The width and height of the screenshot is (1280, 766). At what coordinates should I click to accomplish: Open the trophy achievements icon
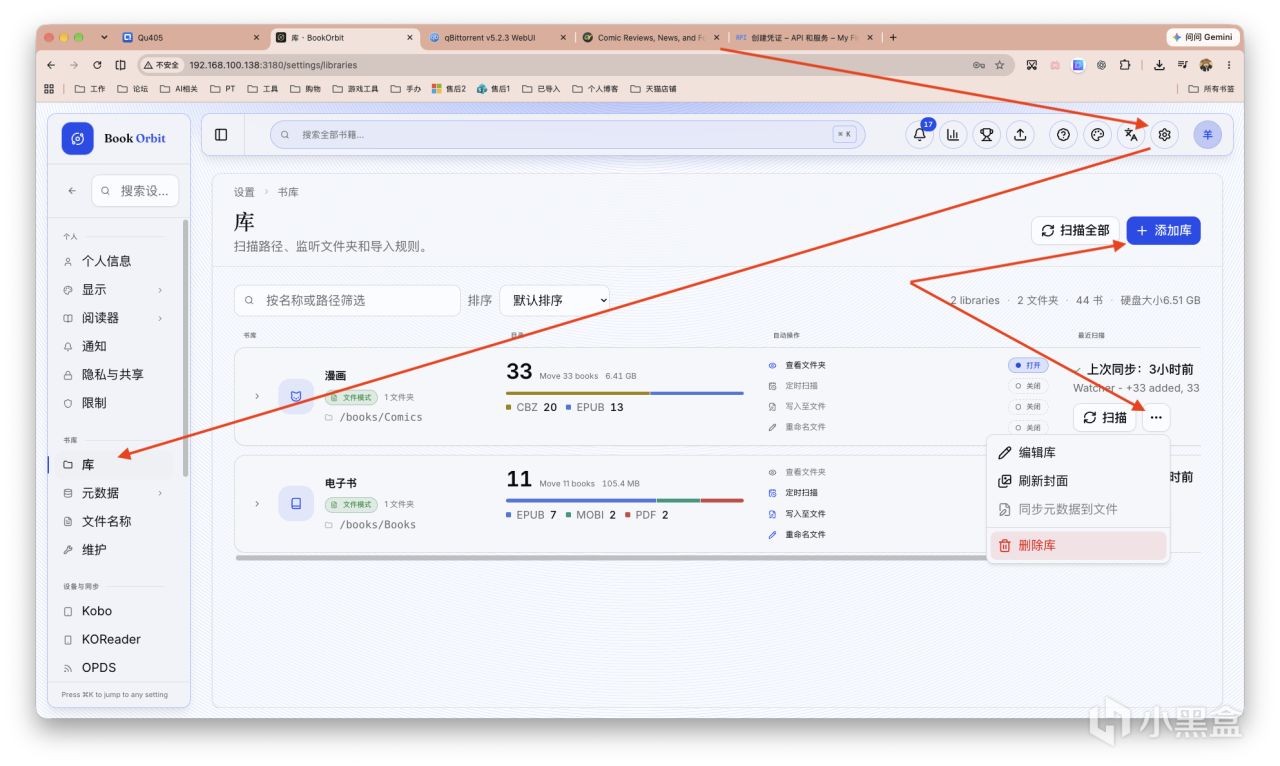coord(986,135)
